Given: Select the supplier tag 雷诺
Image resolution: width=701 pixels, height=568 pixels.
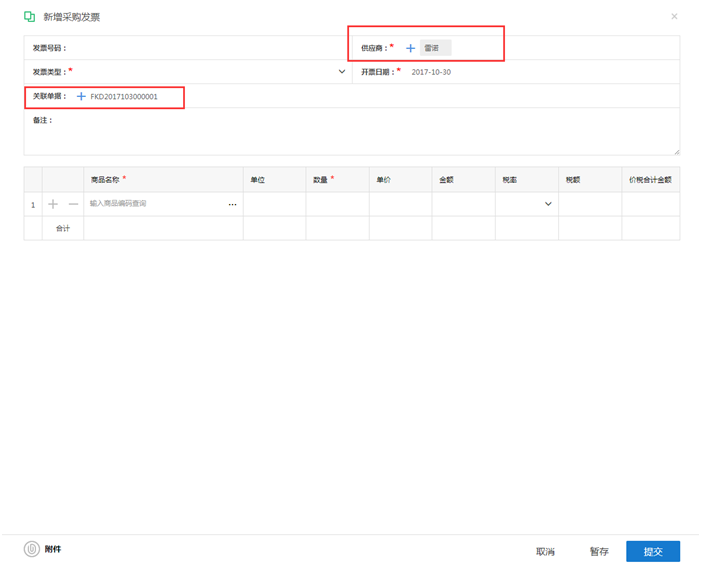Looking at the screenshot, I should pos(435,48).
